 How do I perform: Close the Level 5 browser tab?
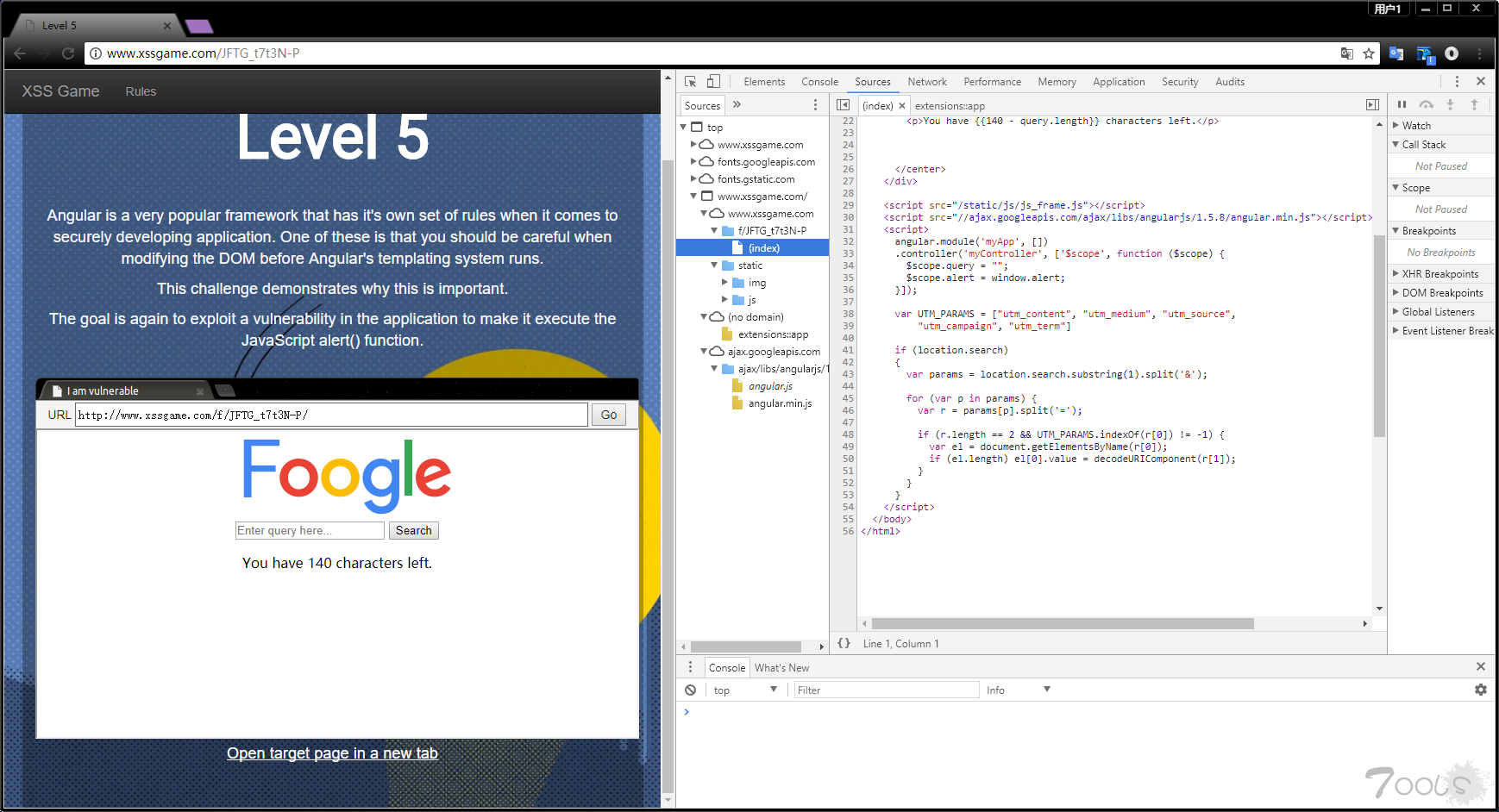pyautogui.click(x=167, y=26)
